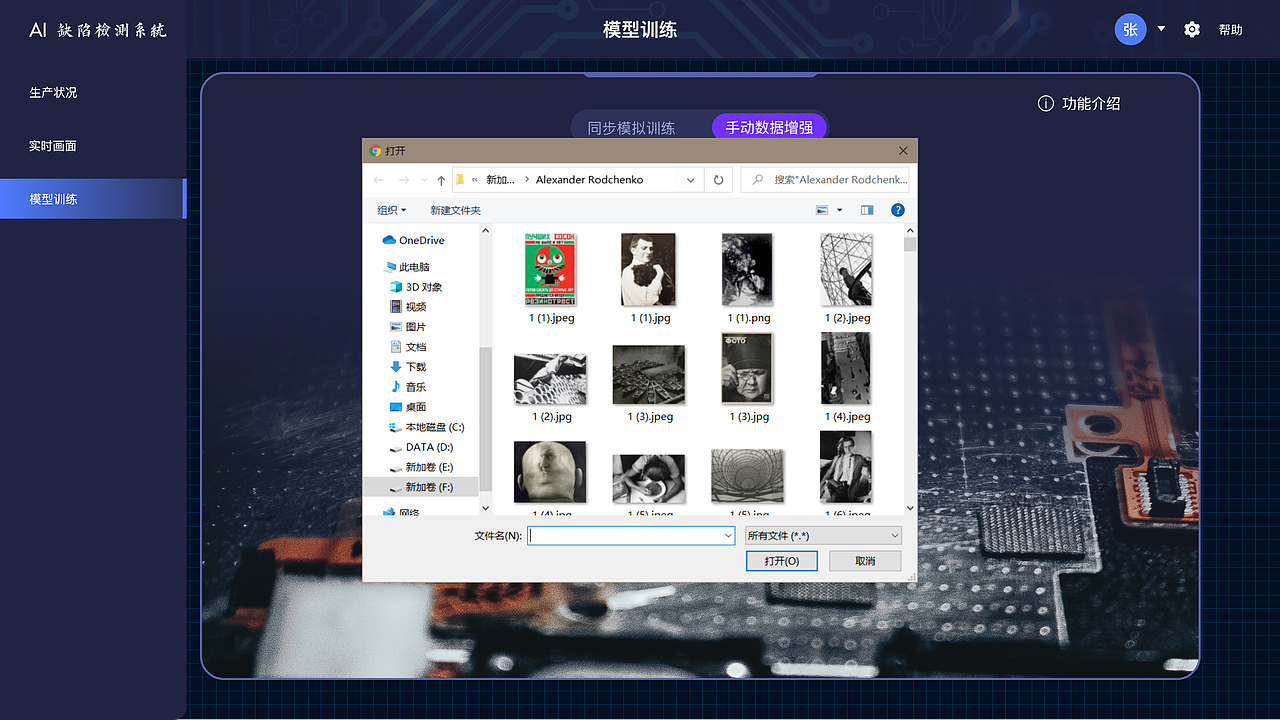Select thumbnail 1 (1).png

[747, 270]
